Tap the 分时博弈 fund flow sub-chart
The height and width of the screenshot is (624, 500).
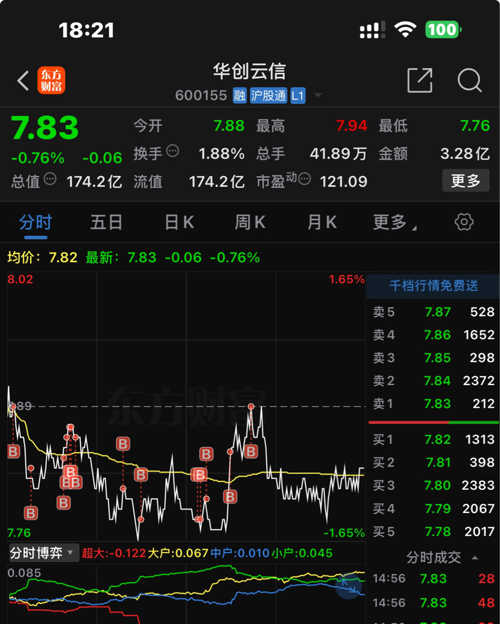(186, 594)
